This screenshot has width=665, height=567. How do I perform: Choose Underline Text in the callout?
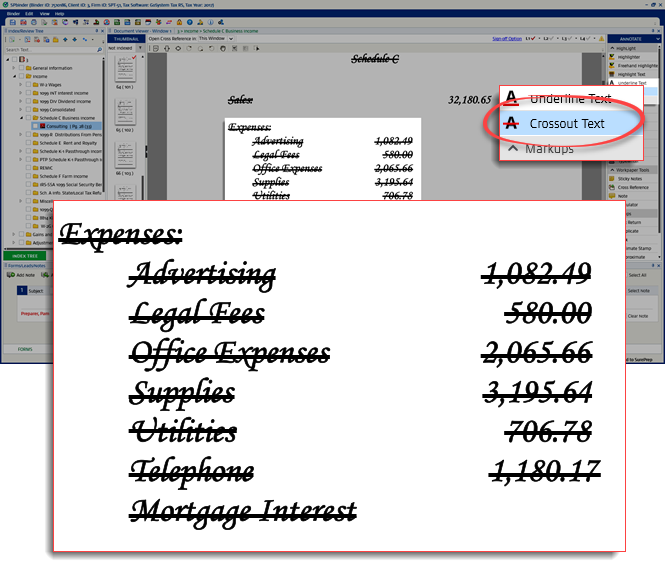(x=571, y=99)
